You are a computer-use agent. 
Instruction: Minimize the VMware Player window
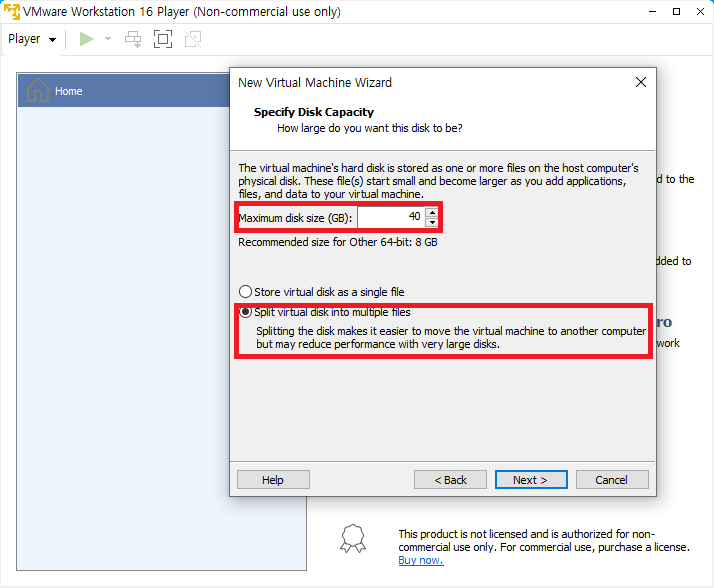[x=653, y=11]
